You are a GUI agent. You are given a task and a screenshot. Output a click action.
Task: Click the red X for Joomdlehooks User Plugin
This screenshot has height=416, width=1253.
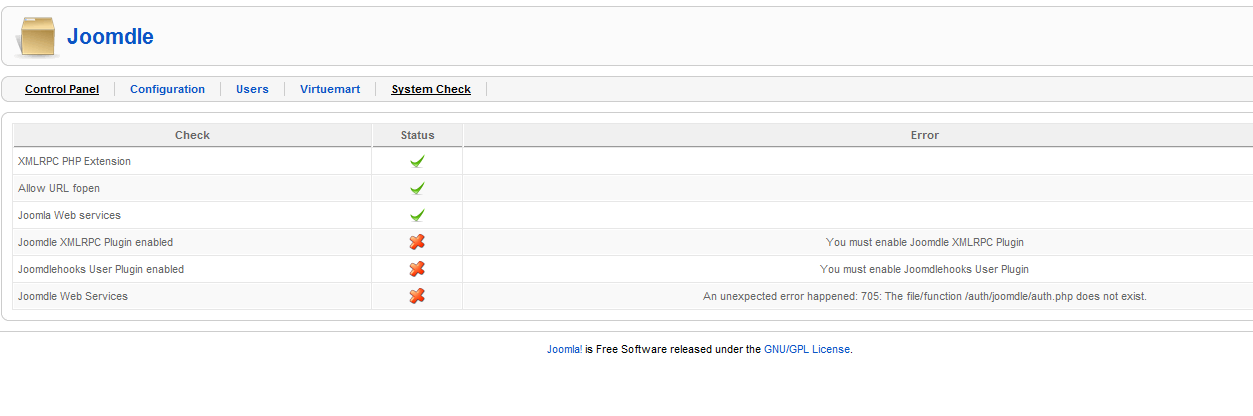click(x=417, y=269)
